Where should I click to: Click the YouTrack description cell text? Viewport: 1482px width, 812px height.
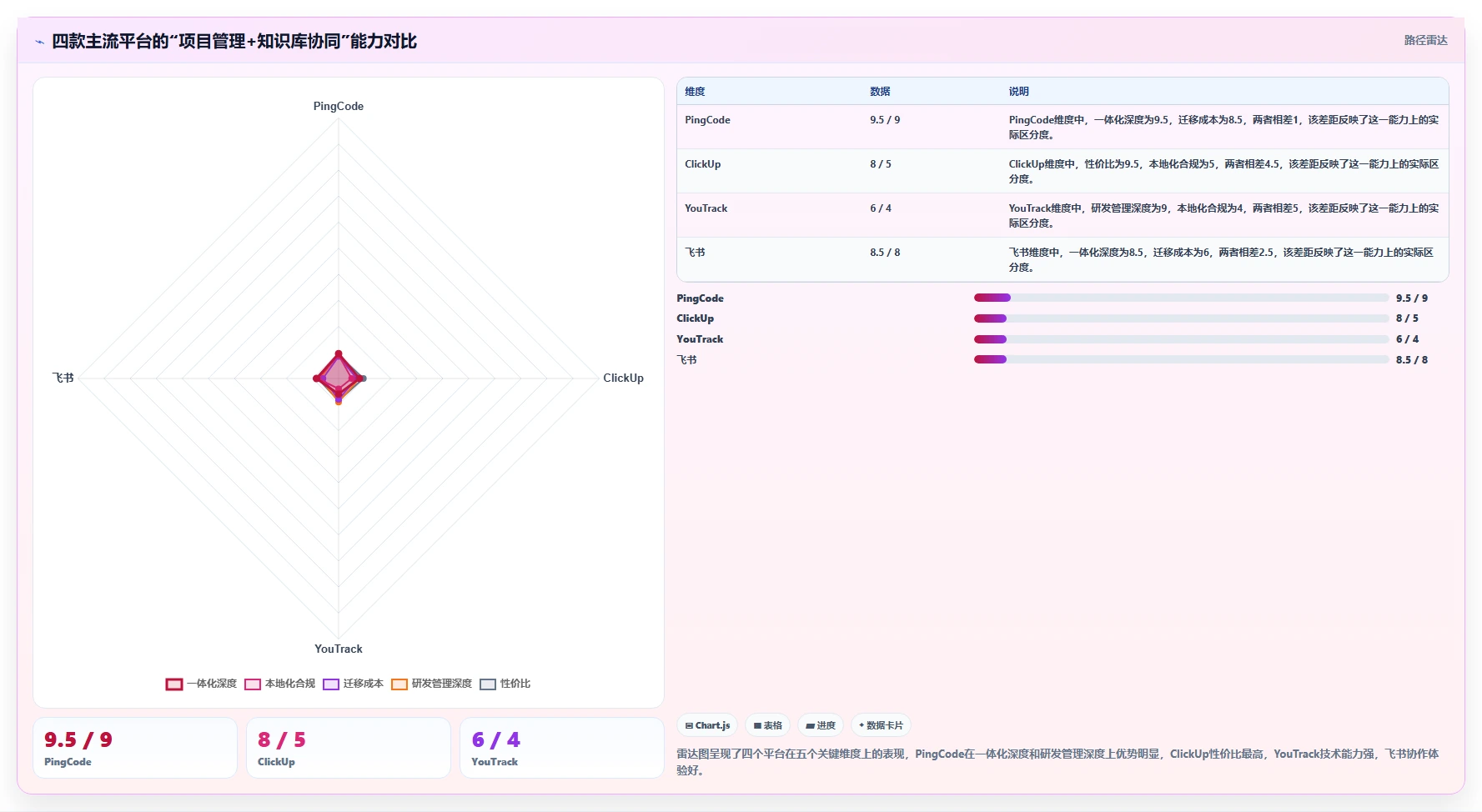pyautogui.click(x=1223, y=216)
